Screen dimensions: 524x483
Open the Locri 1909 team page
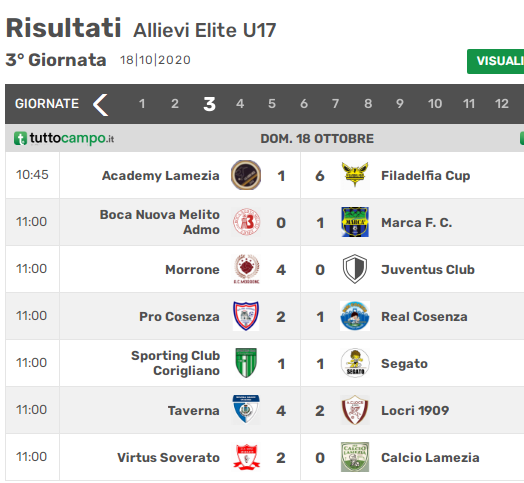[x=415, y=410]
